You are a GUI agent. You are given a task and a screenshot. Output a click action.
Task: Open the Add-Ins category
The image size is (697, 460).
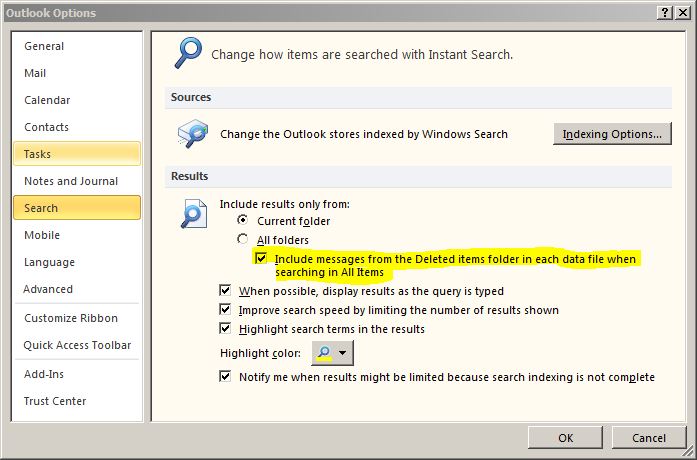point(77,374)
